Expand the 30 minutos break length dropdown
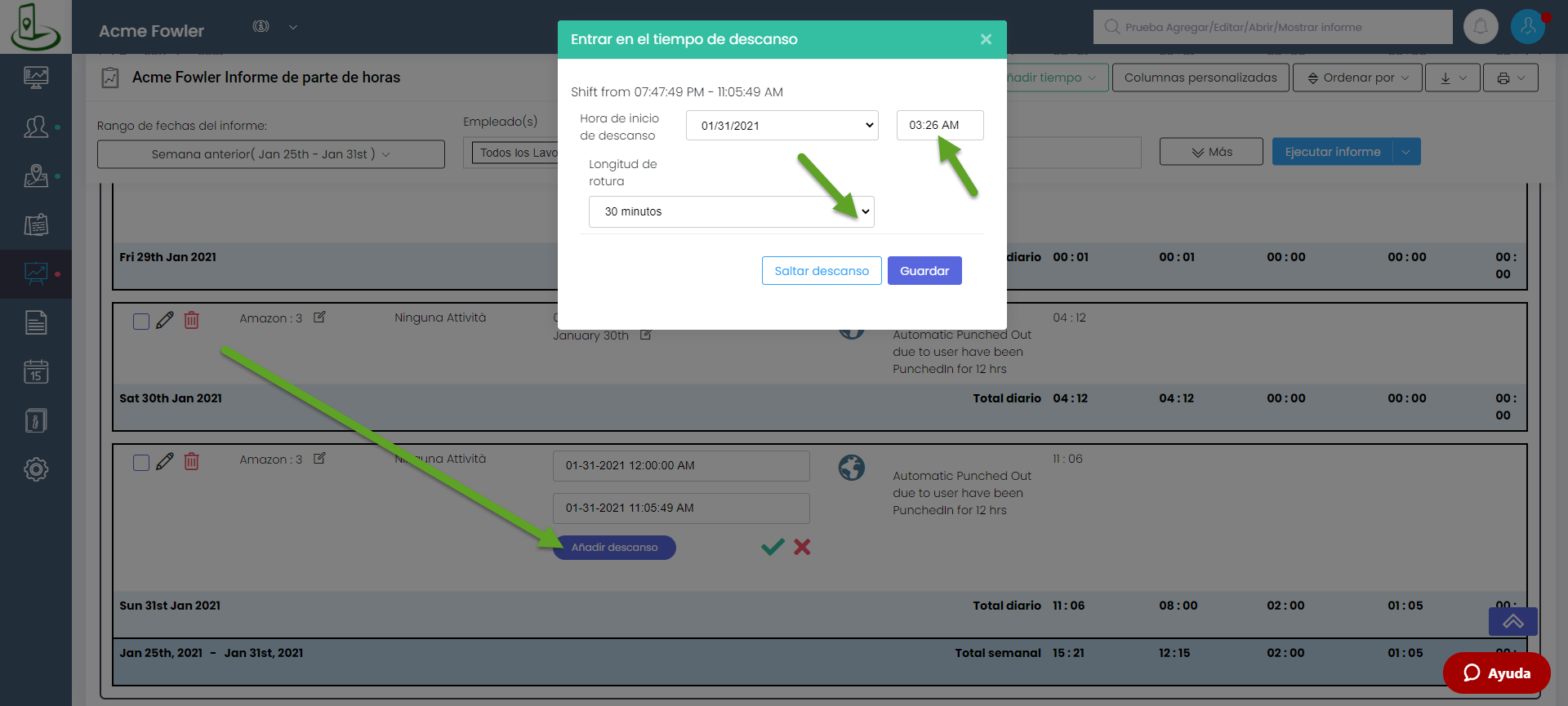The width and height of the screenshot is (1568, 706). 731,211
